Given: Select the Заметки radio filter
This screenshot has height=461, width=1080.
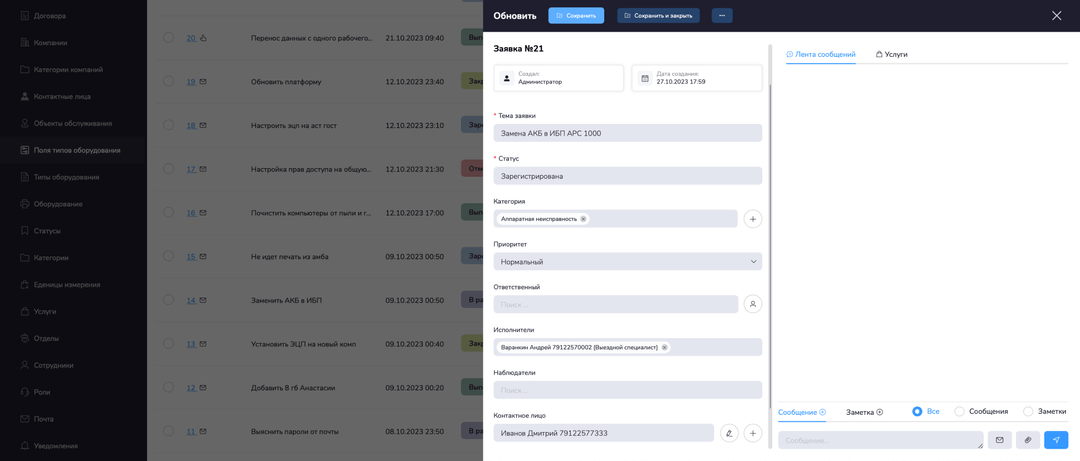Looking at the screenshot, I should pyautogui.click(x=1028, y=411).
